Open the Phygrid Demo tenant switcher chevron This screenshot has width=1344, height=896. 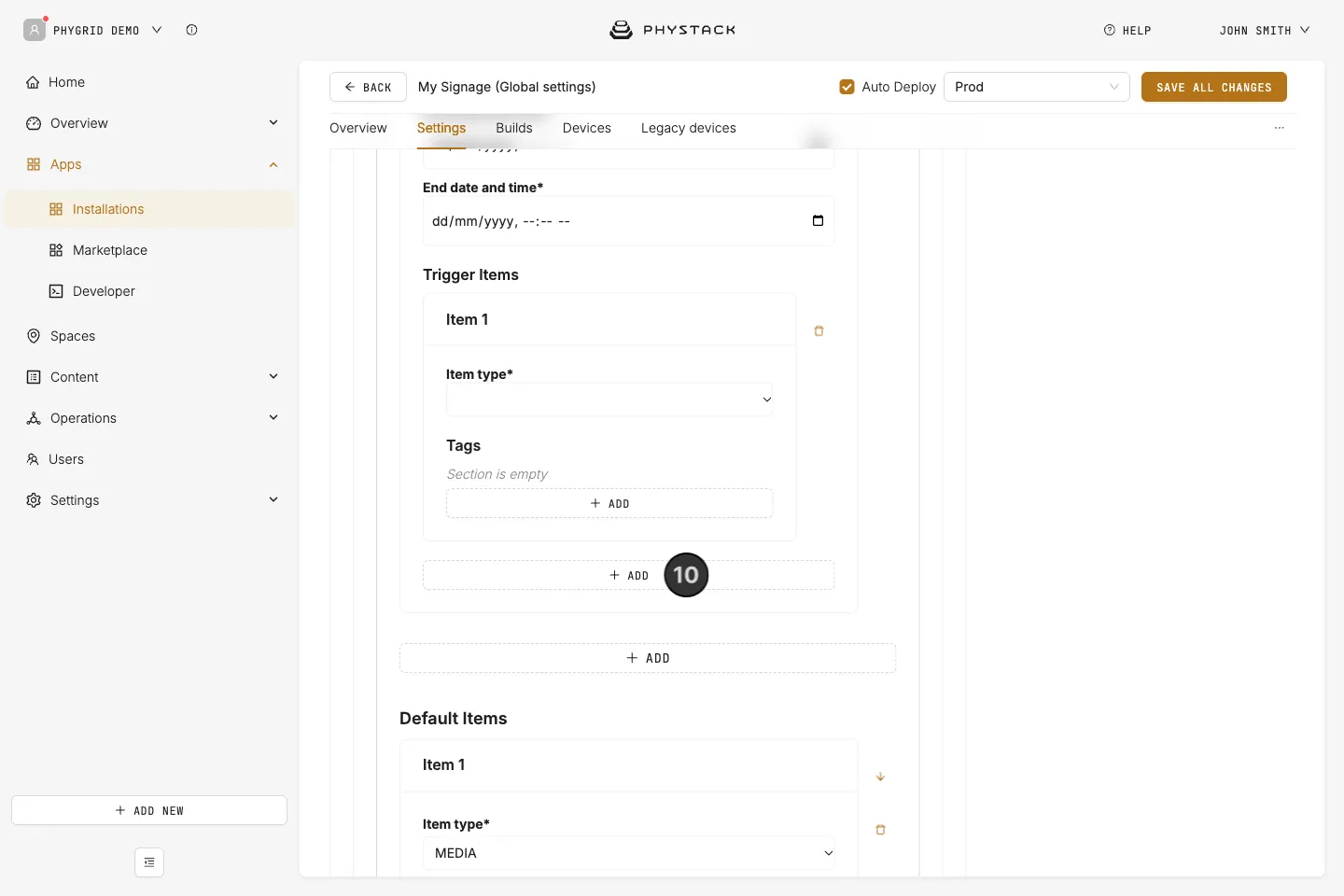pyautogui.click(x=157, y=30)
